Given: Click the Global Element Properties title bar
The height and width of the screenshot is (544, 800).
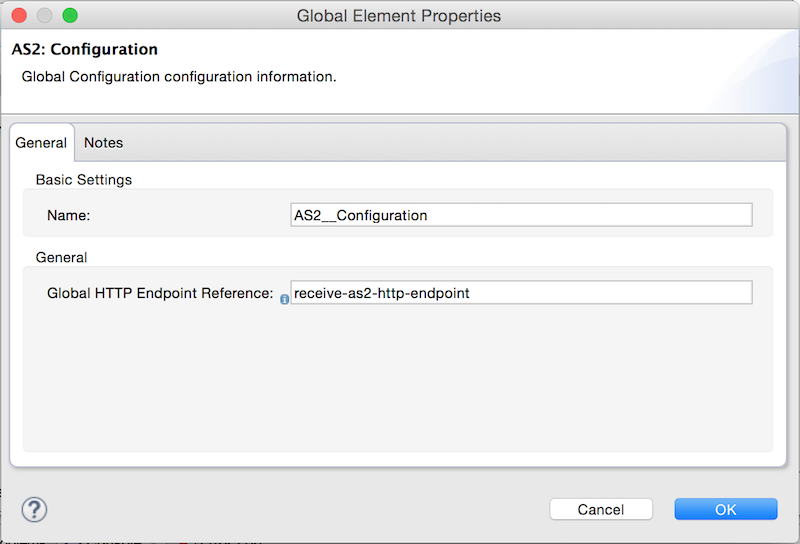Looking at the screenshot, I should click(399, 16).
